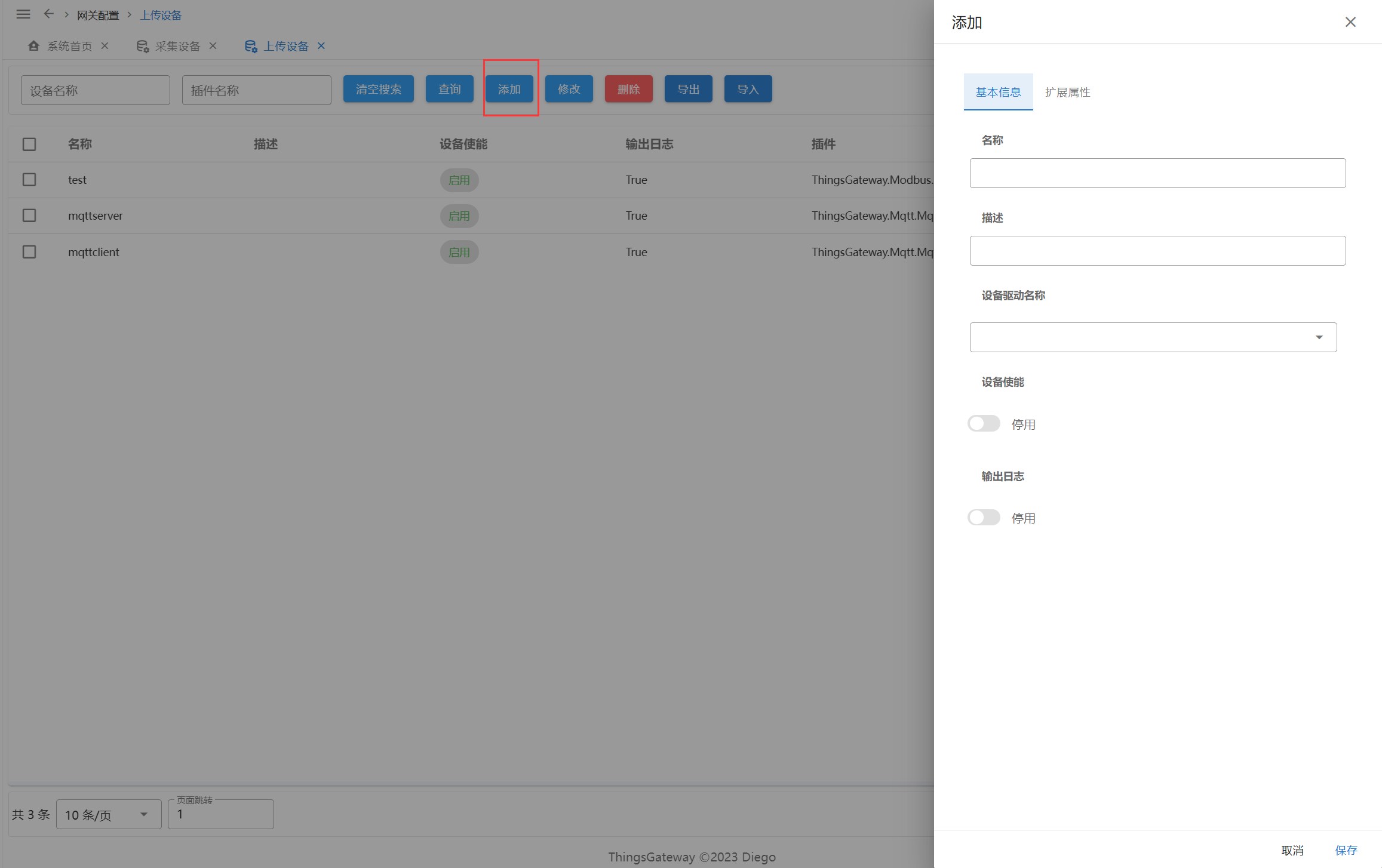Screen dimensions: 1382x868
Task: Select all rows via header checkbox
Action: [29, 144]
